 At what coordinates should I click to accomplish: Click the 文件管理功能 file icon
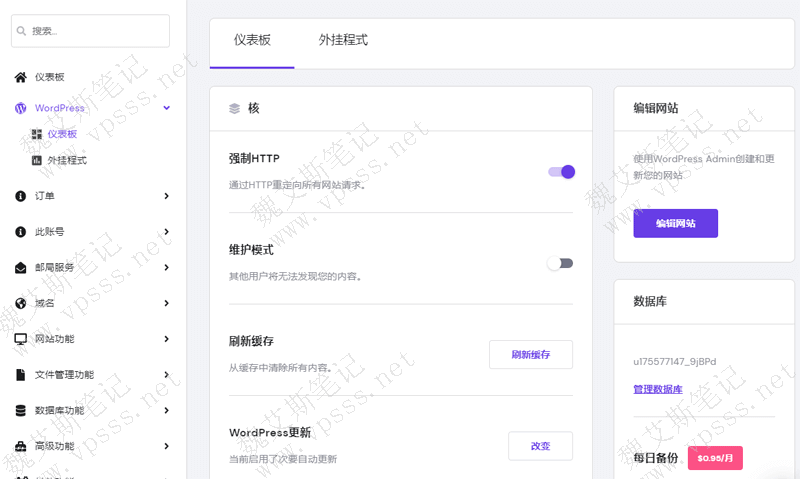(20, 375)
